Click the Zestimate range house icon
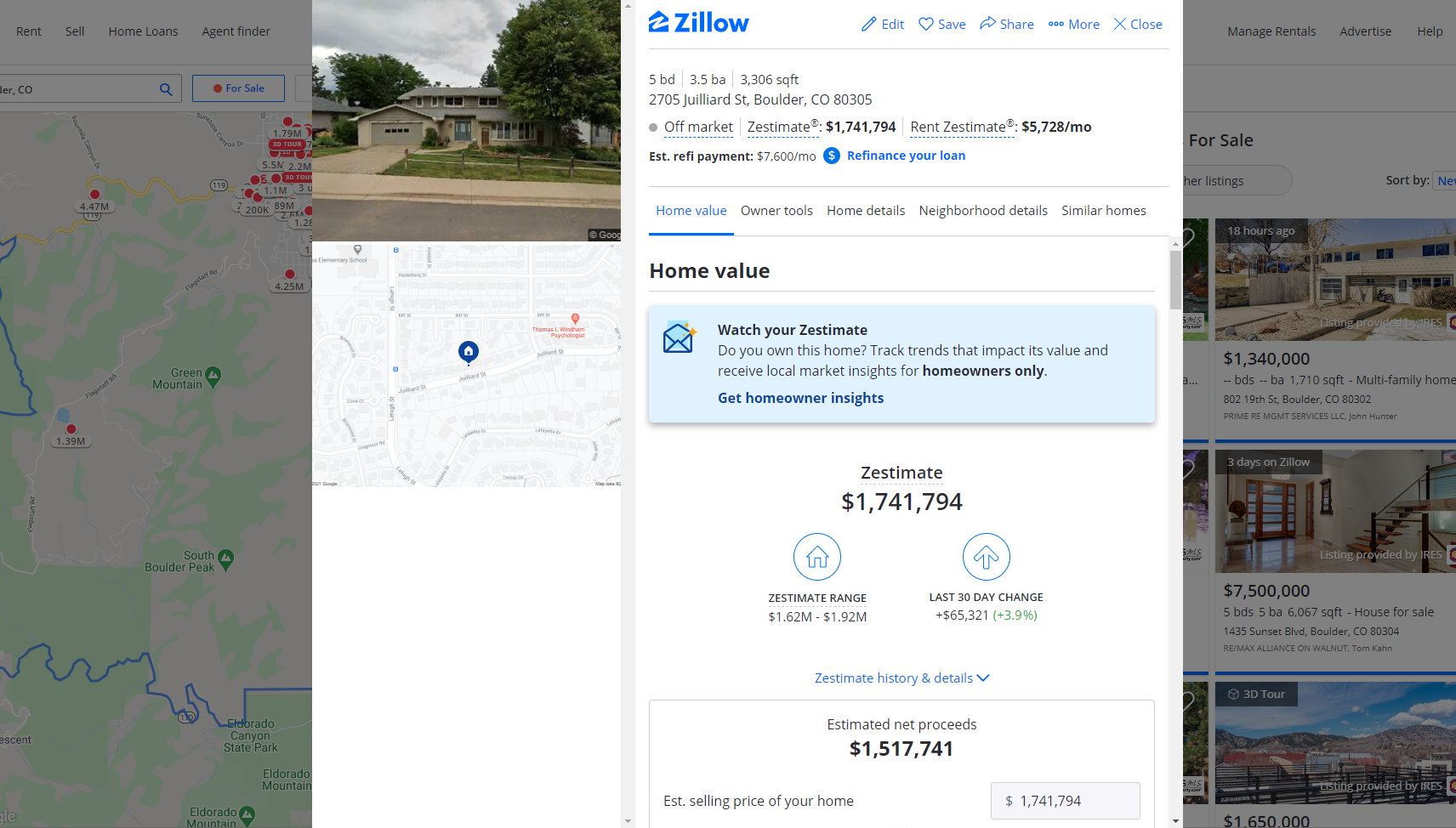 tap(817, 557)
